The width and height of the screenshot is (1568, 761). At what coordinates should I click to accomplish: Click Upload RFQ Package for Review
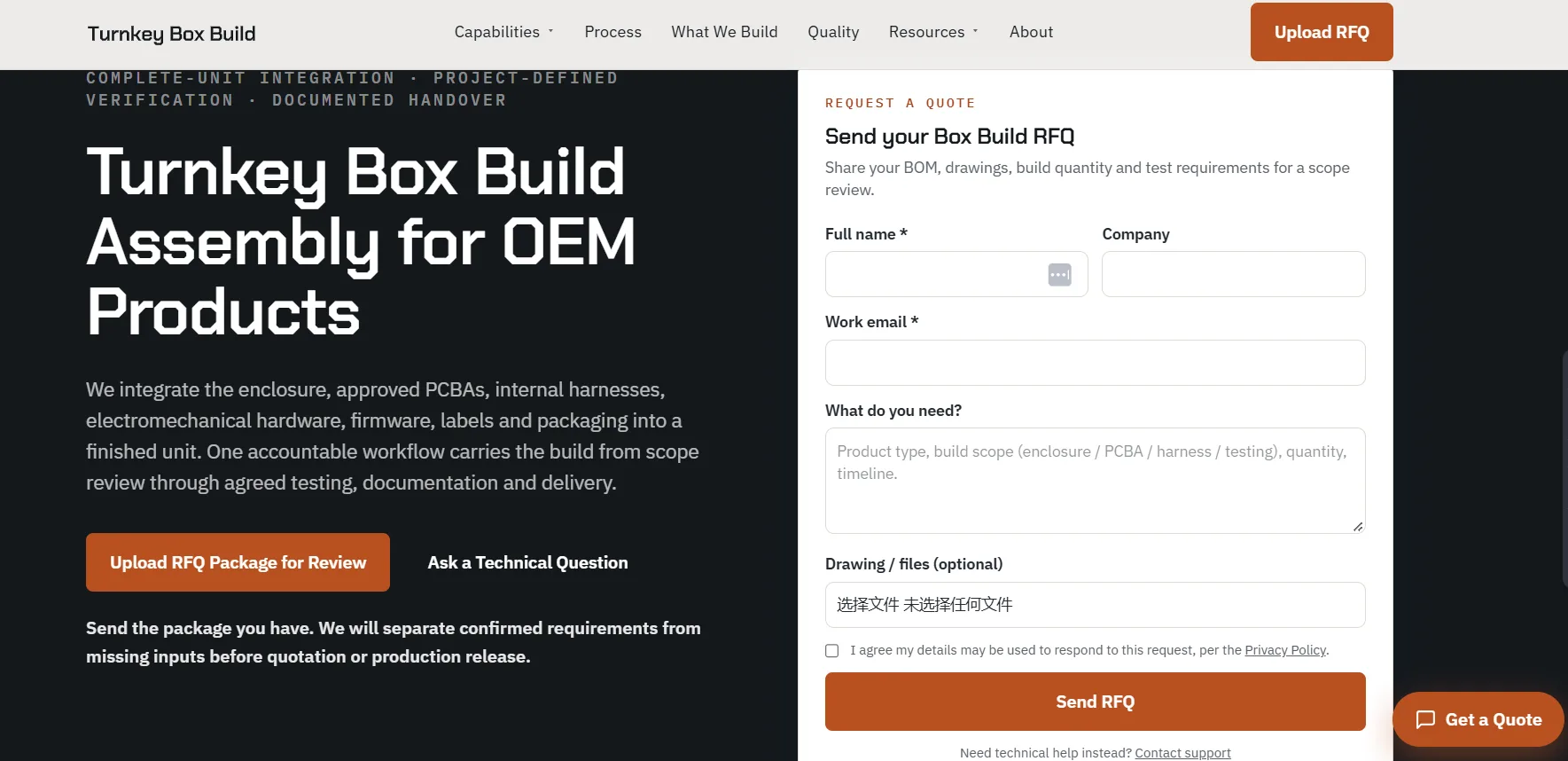coord(238,562)
